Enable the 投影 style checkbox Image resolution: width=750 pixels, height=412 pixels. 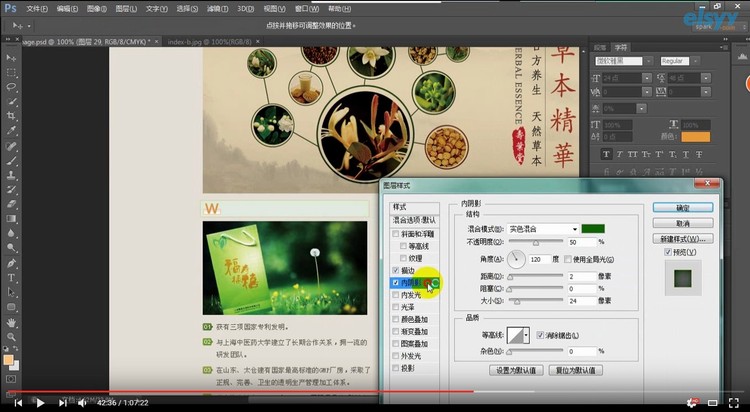(396, 368)
